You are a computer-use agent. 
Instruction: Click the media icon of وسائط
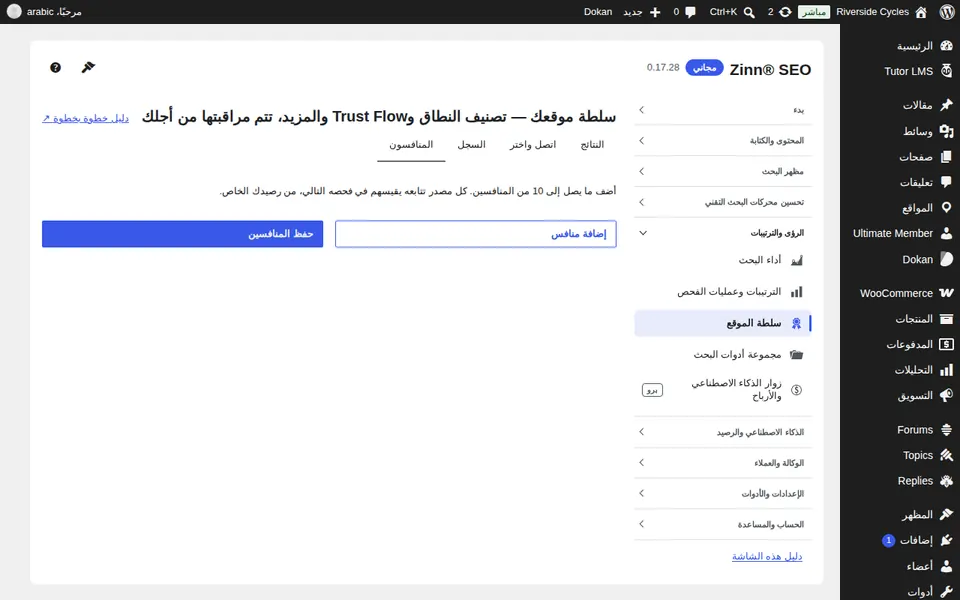pyautogui.click(x=947, y=131)
